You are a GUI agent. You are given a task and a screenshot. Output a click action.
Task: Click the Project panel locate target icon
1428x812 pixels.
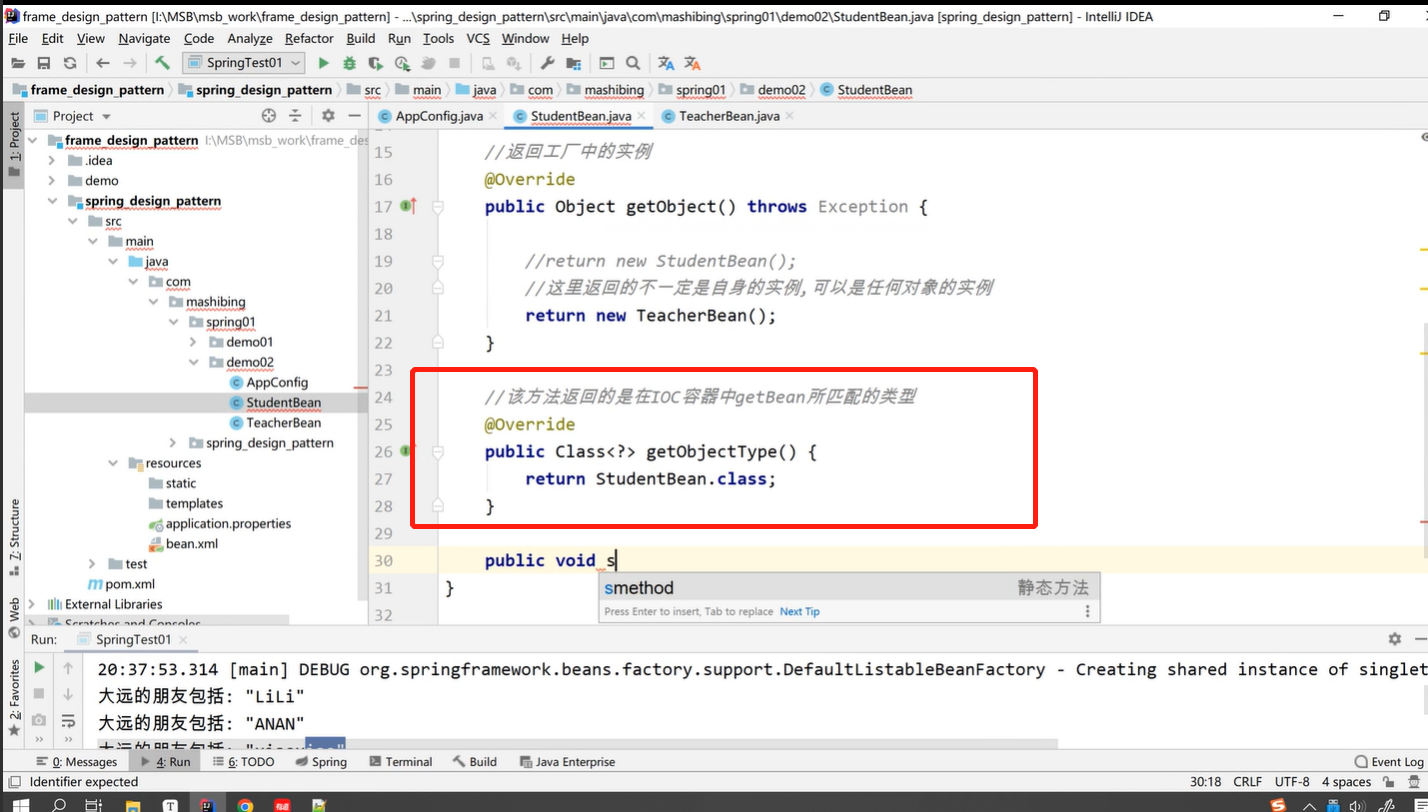click(268, 116)
